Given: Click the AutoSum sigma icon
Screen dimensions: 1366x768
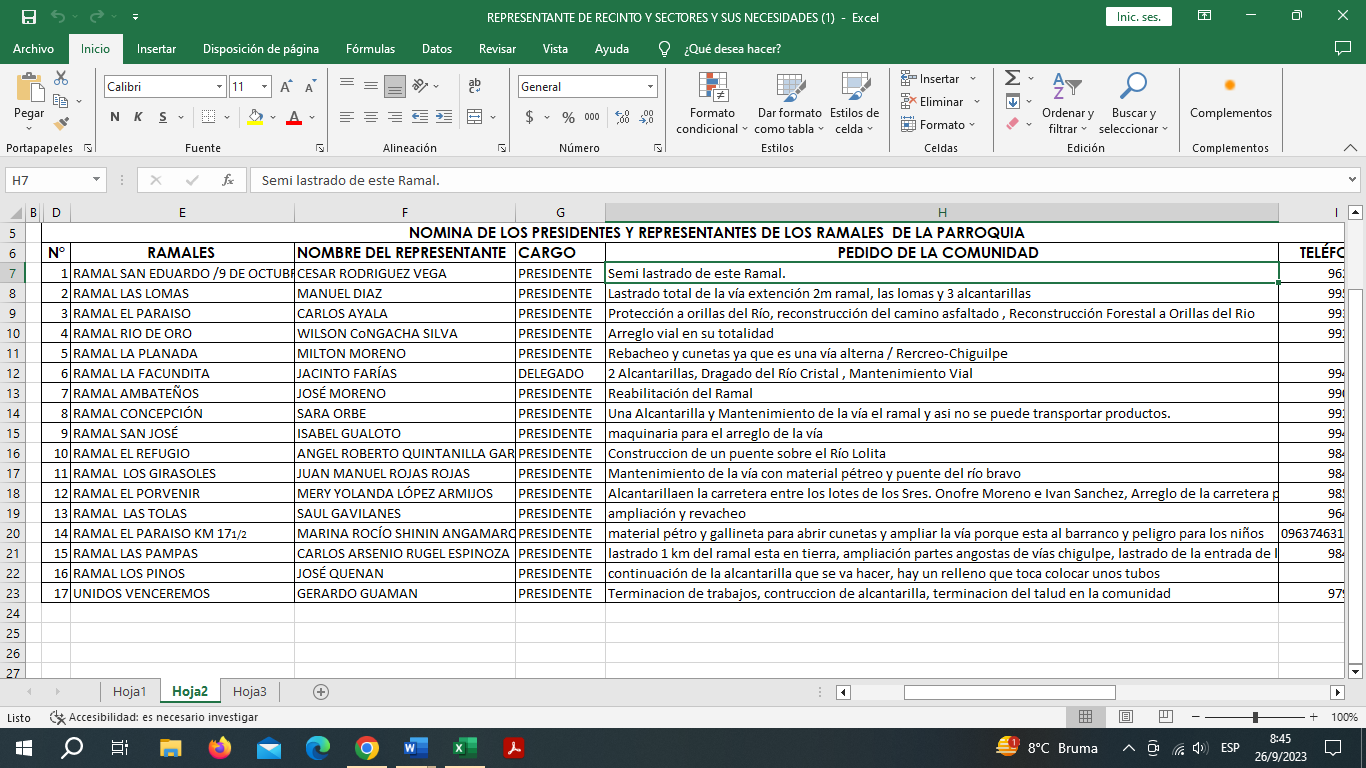Looking at the screenshot, I should tap(1012, 78).
